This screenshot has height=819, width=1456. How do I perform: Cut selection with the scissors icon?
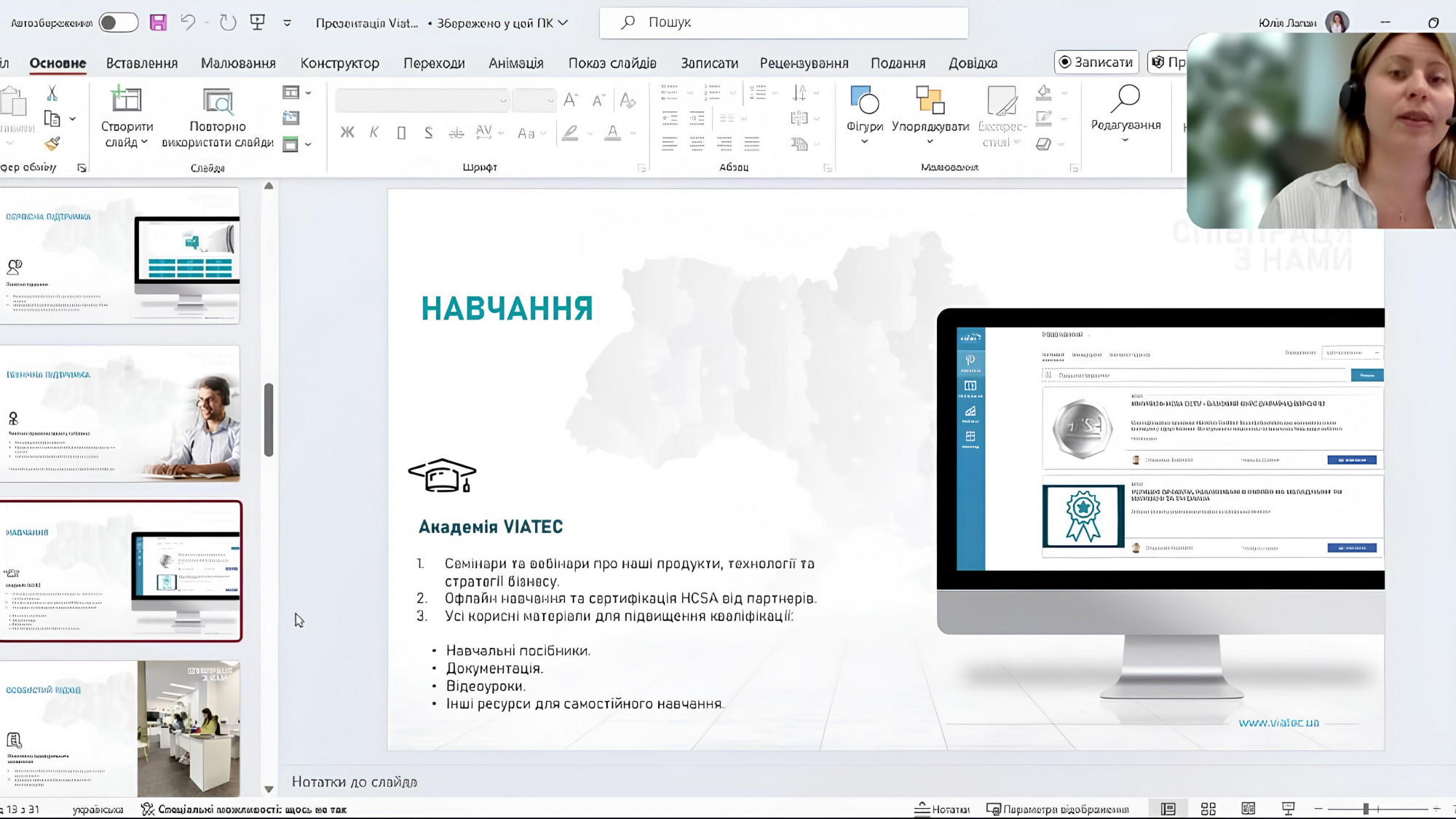(x=52, y=93)
